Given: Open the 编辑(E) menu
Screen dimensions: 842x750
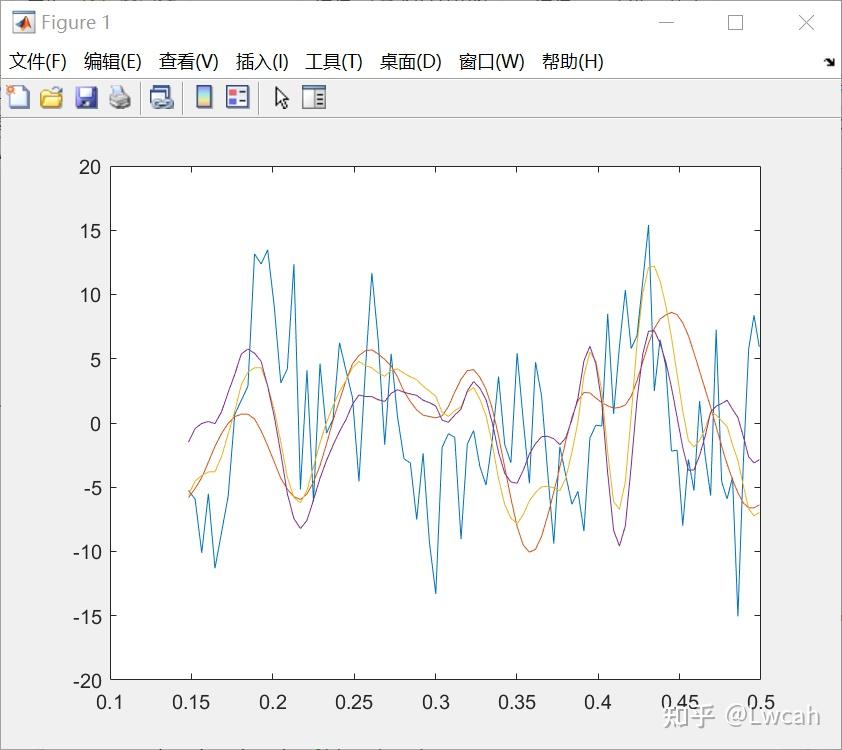Looking at the screenshot, I should tap(112, 61).
